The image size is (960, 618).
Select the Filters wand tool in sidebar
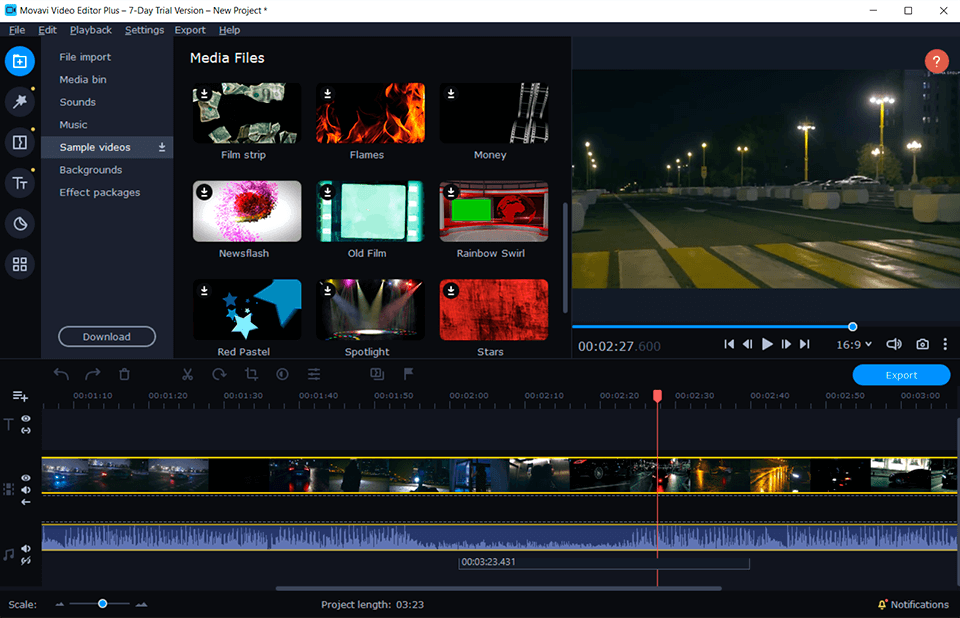20,101
